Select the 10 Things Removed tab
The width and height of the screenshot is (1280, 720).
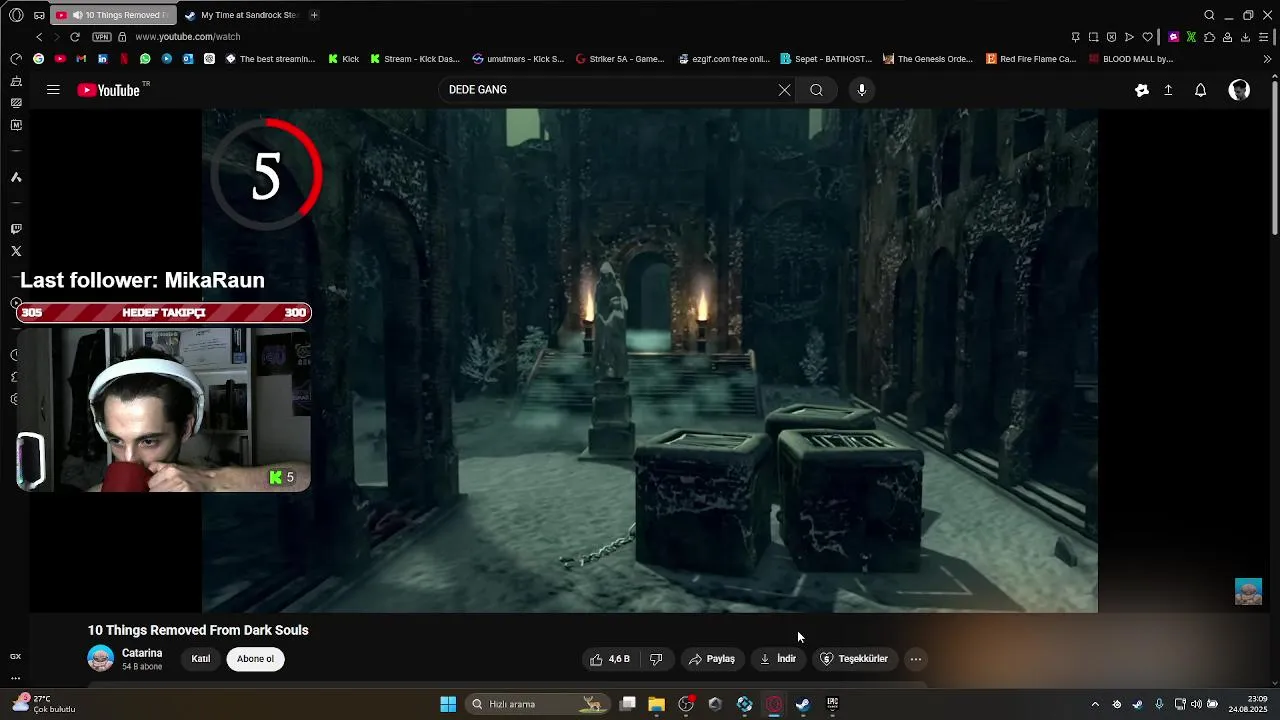click(x=113, y=15)
